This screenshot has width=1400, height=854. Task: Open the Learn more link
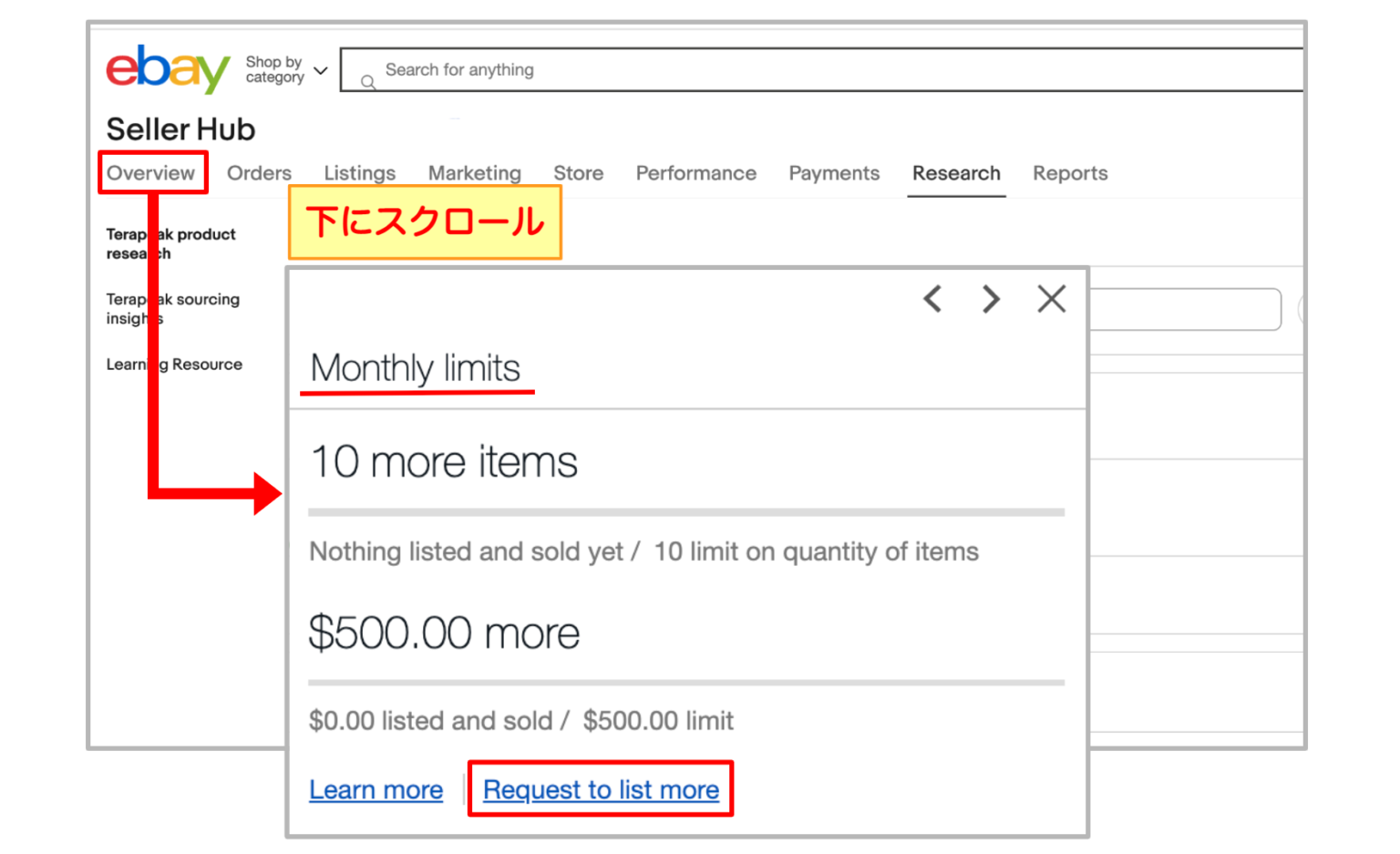click(376, 789)
